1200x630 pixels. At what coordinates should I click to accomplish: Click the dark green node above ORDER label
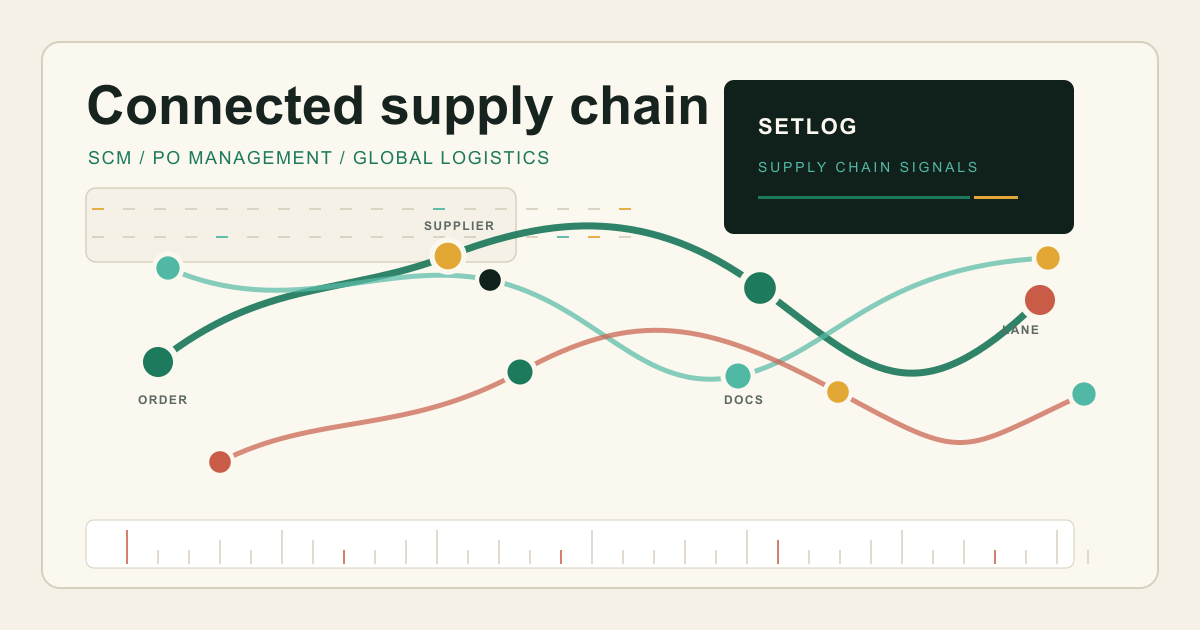point(158,362)
